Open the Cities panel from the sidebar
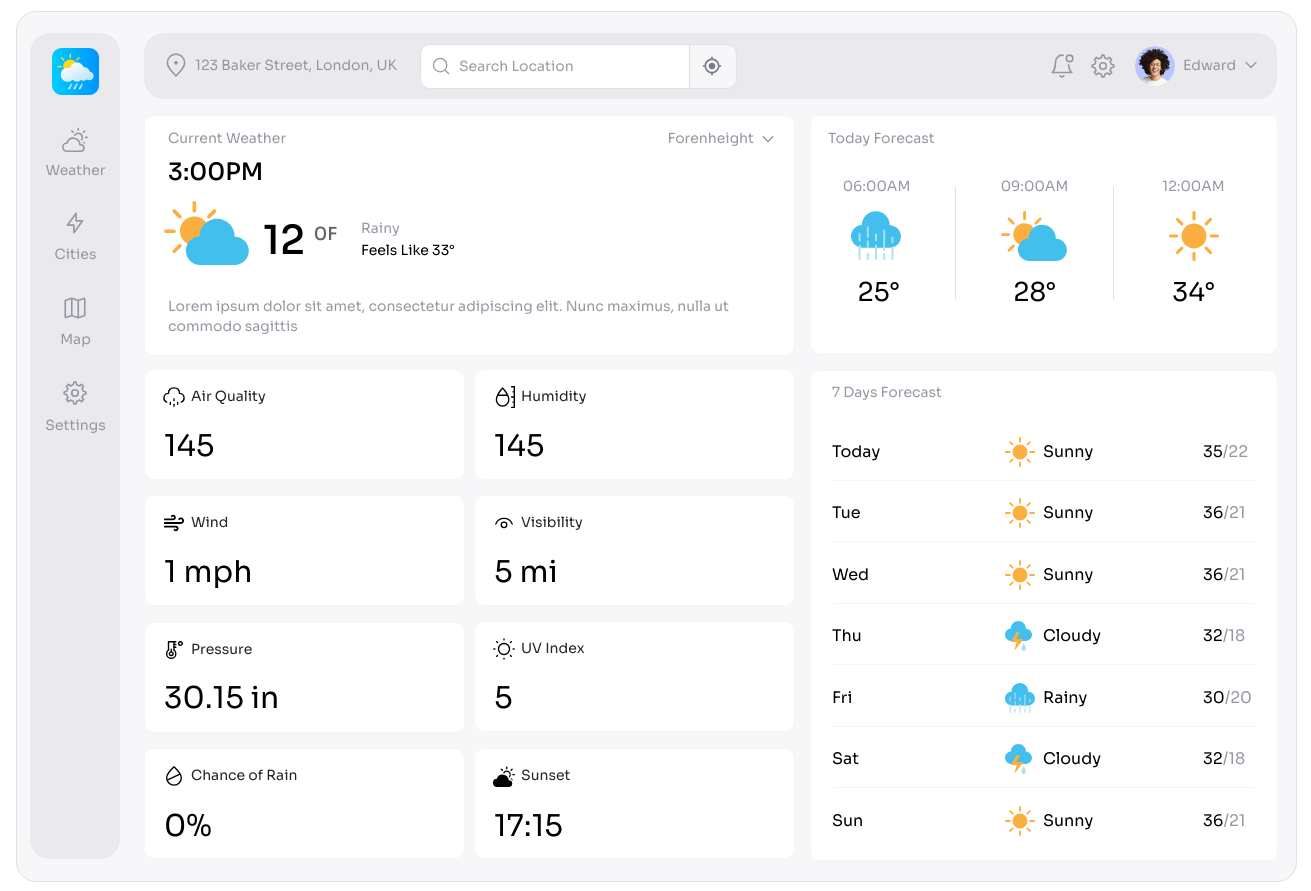1311x891 pixels. click(x=74, y=236)
